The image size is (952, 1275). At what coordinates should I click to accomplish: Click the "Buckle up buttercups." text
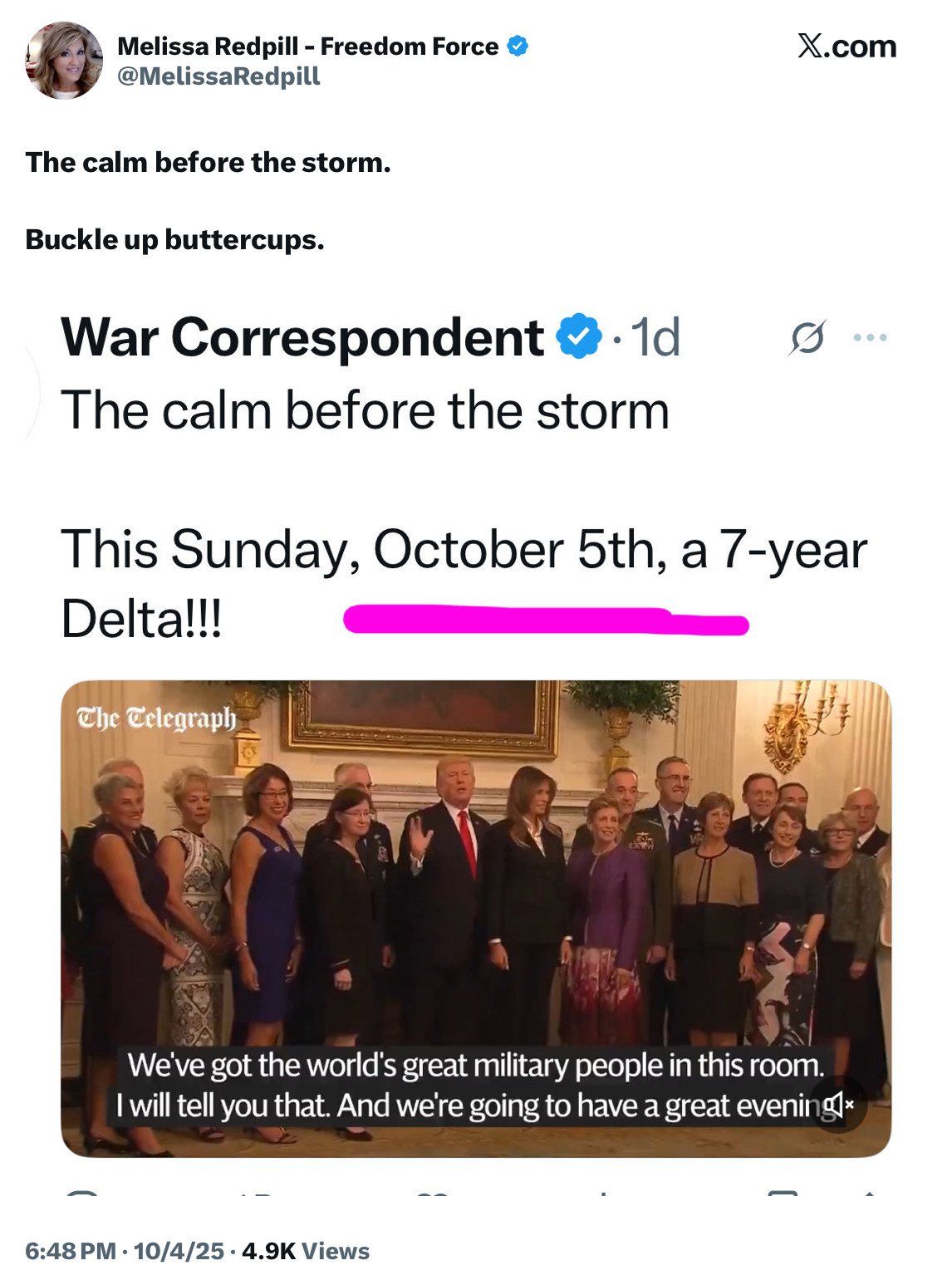tap(174, 240)
